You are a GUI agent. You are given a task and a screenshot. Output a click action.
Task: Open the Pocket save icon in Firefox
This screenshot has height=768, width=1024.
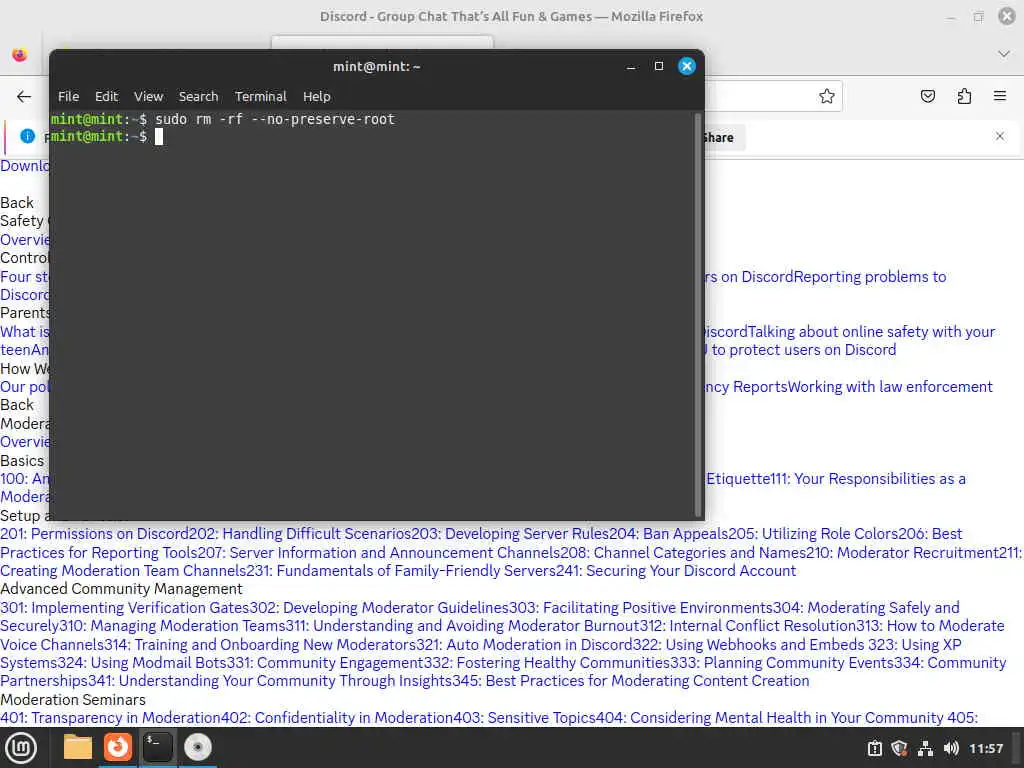927,96
